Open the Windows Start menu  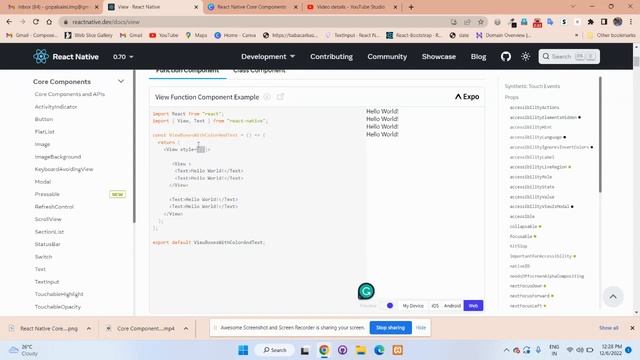click(243, 350)
